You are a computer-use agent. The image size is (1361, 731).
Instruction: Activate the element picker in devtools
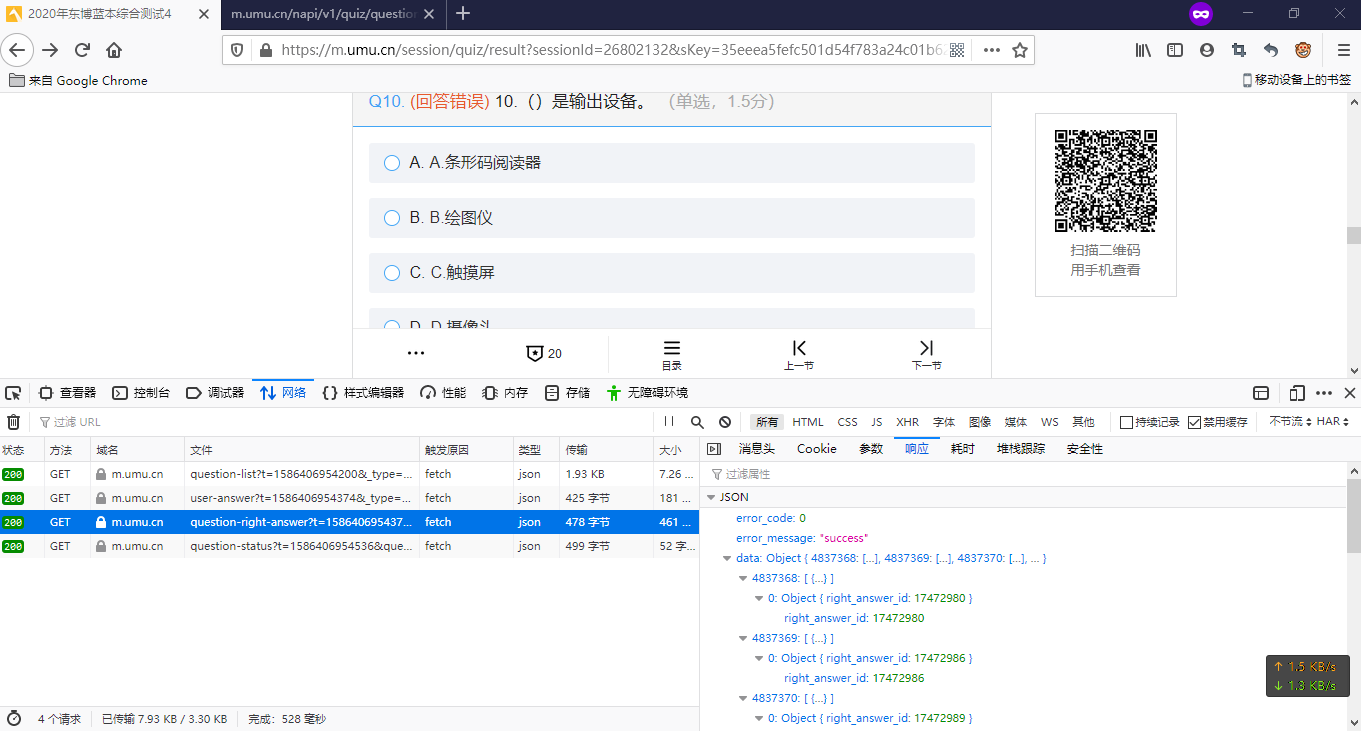[x=13, y=393]
